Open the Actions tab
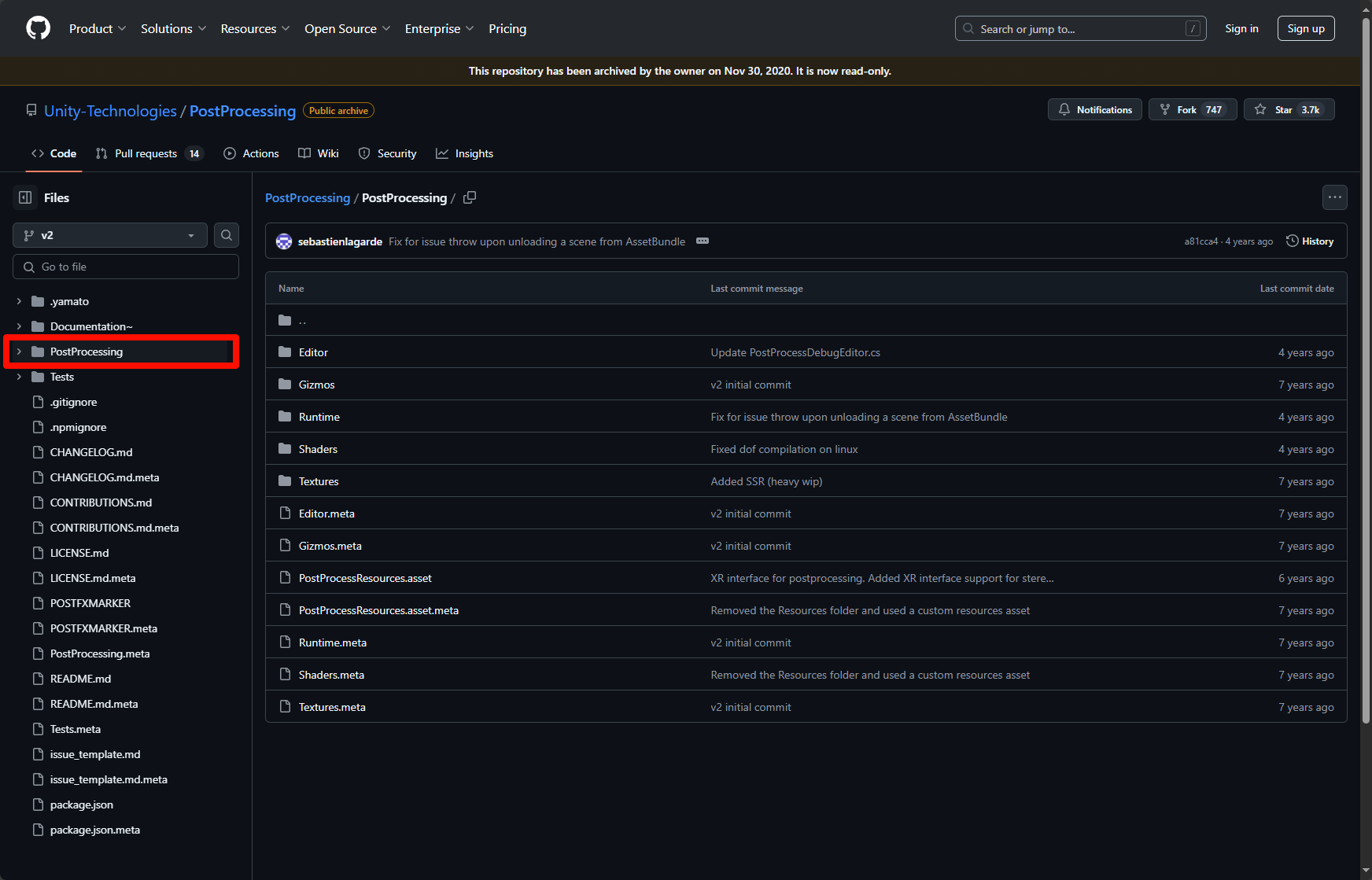 251,153
